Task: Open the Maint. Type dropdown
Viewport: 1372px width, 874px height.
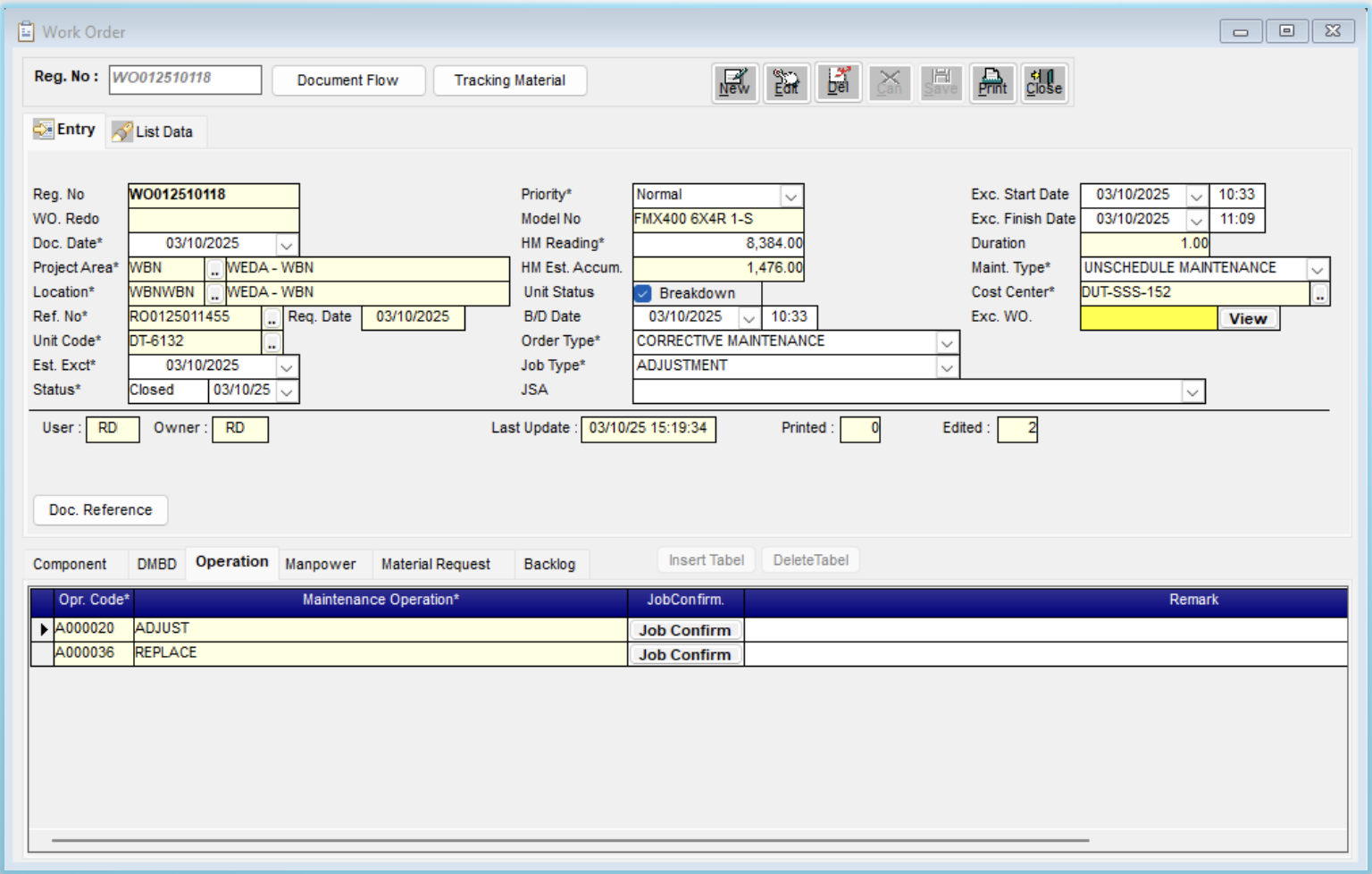Action: [1318, 269]
